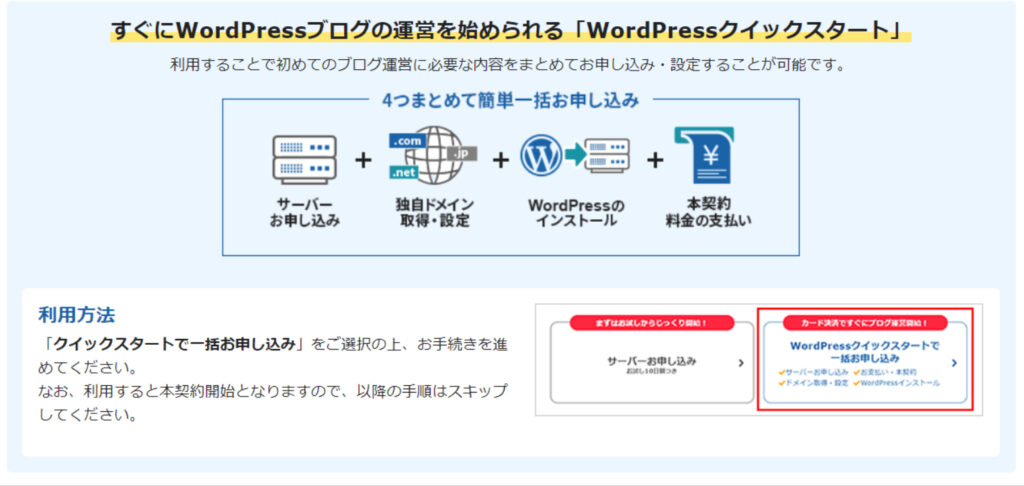The height and width of the screenshot is (486, 1024).
Task: Click the .com domain tag
Action: [408, 141]
